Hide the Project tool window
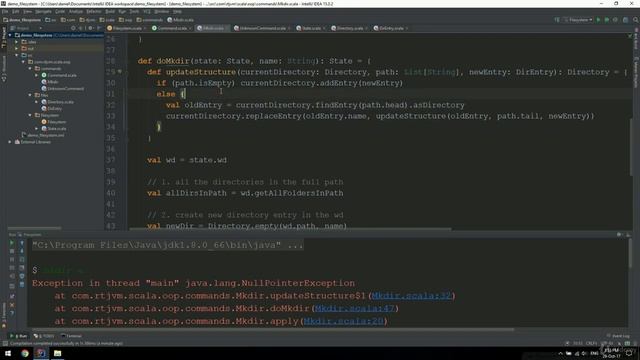Image resolution: width=640 pixels, height=360 pixels. pos(99,28)
